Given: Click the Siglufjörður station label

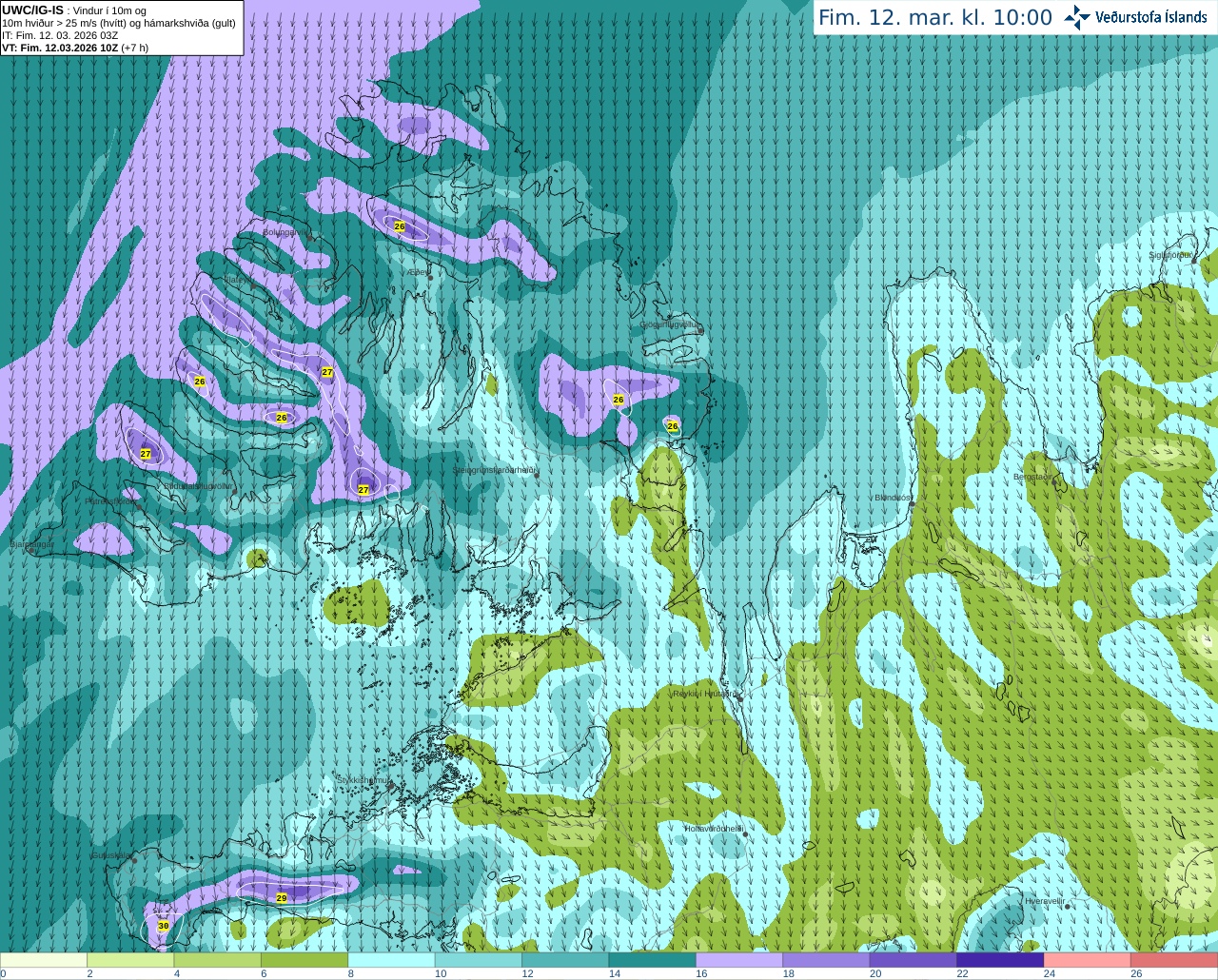Looking at the screenshot, I should (1169, 255).
